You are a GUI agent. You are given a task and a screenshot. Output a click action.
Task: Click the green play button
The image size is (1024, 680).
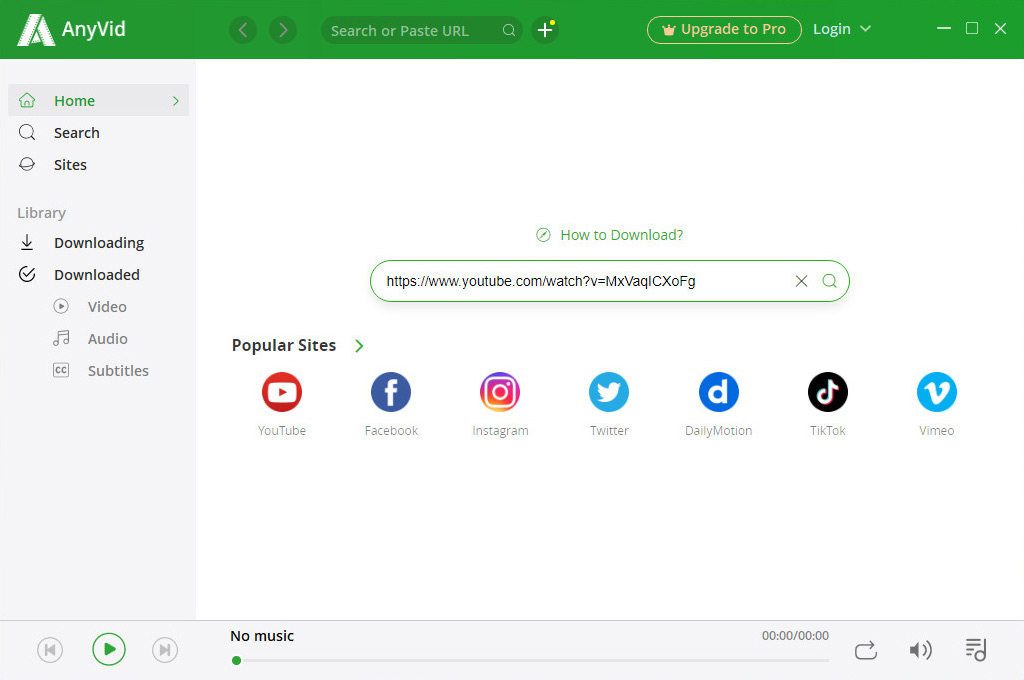click(109, 649)
